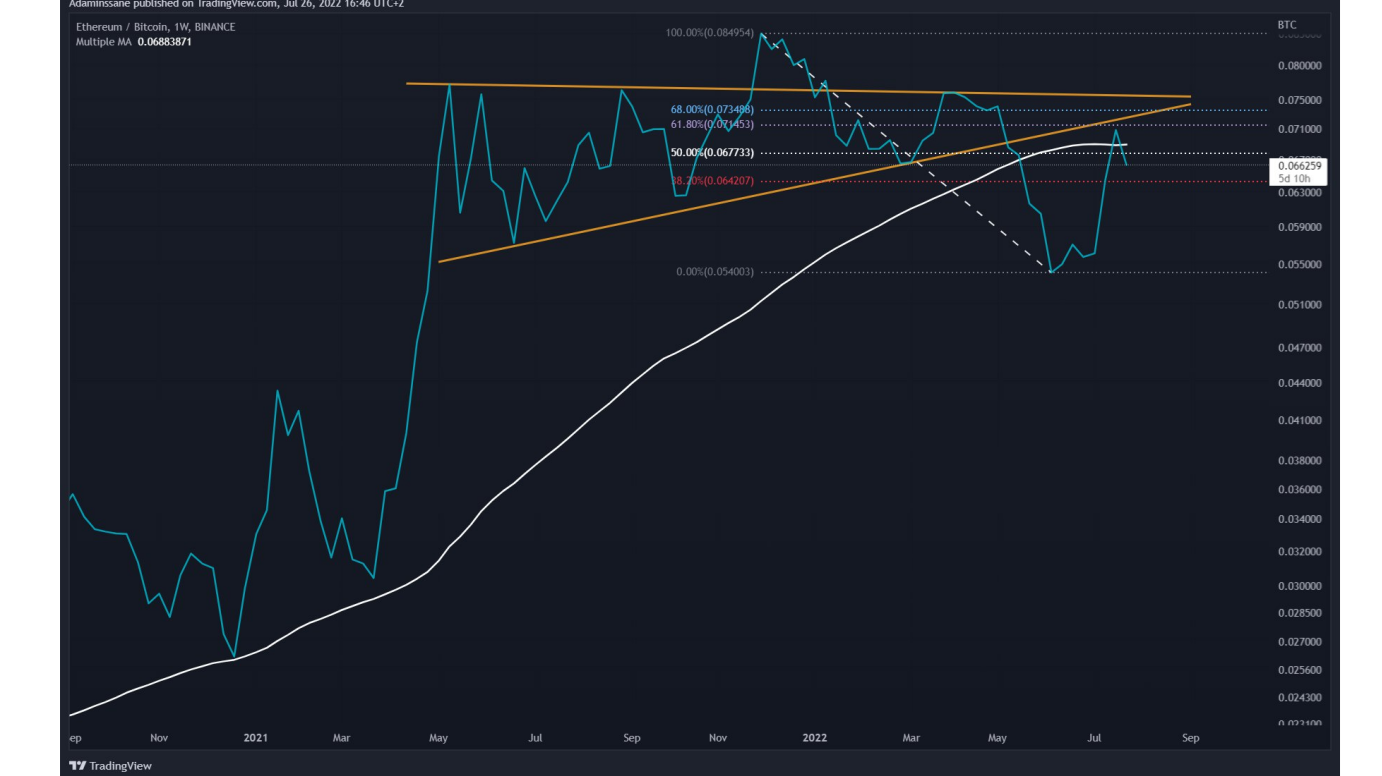This screenshot has width=1382, height=776.
Task: Select the 61.80%(0.071453) Fibonacci label
Action: [x=712, y=122]
